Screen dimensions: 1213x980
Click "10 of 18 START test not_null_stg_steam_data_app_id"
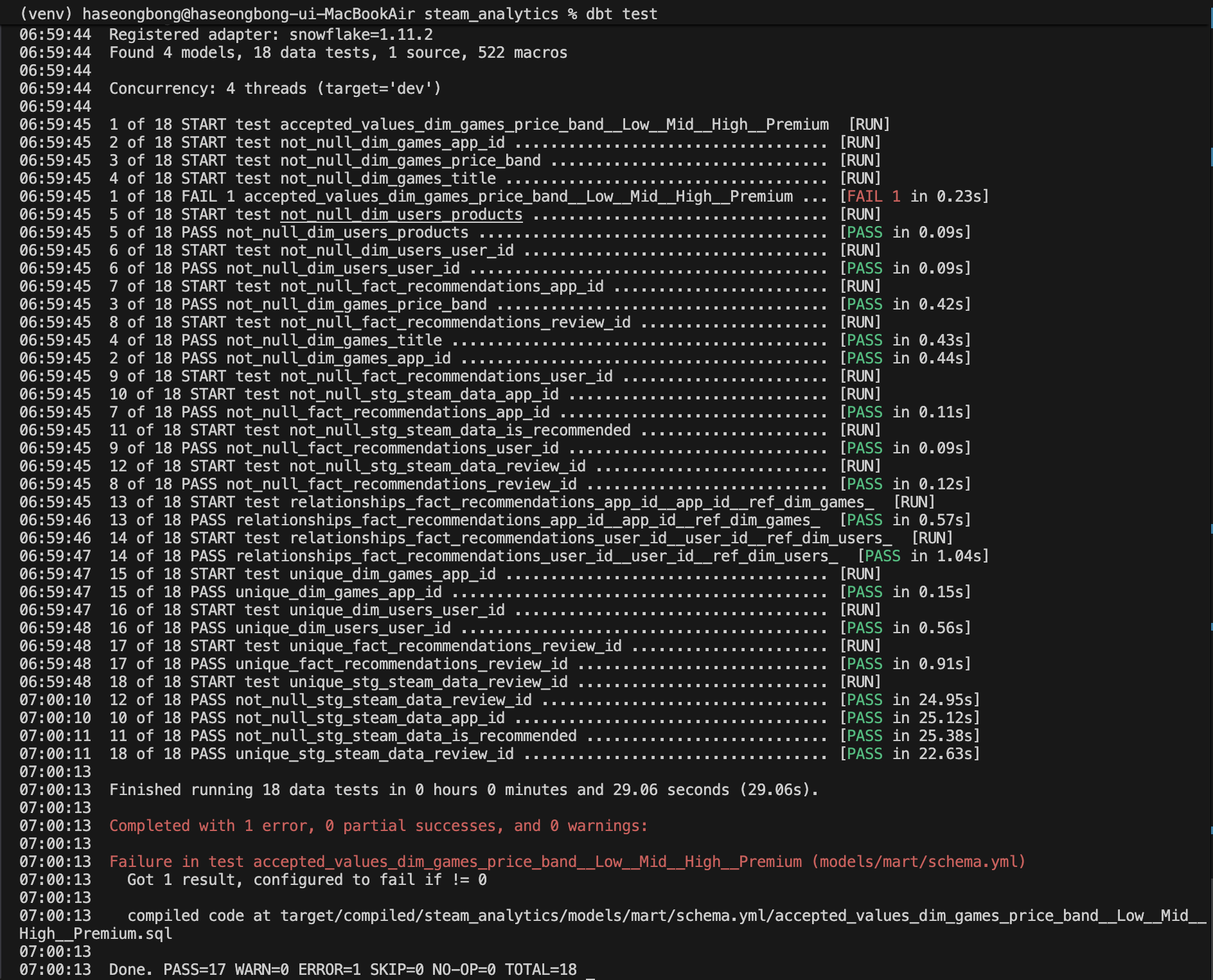click(x=334, y=394)
